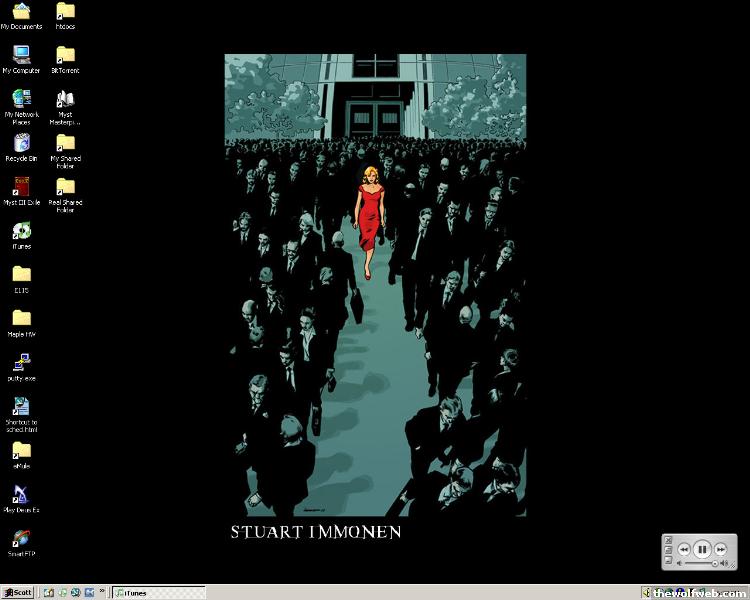The image size is (750, 600).
Task: Select the My Network Places icon
Action: point(21,99)
